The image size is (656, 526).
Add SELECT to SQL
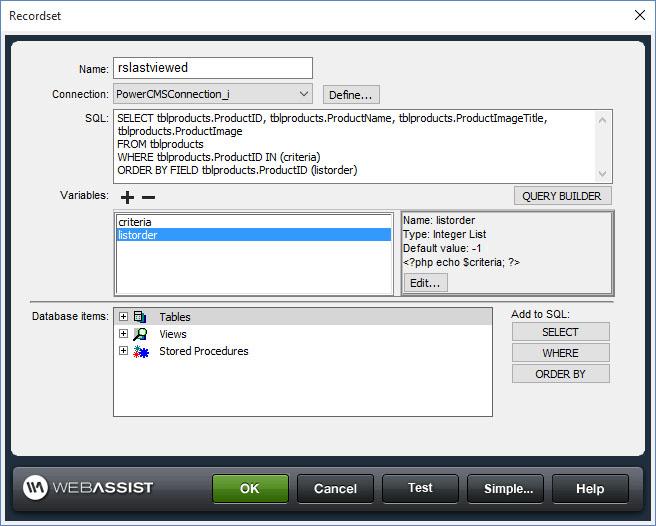[561, 332]
